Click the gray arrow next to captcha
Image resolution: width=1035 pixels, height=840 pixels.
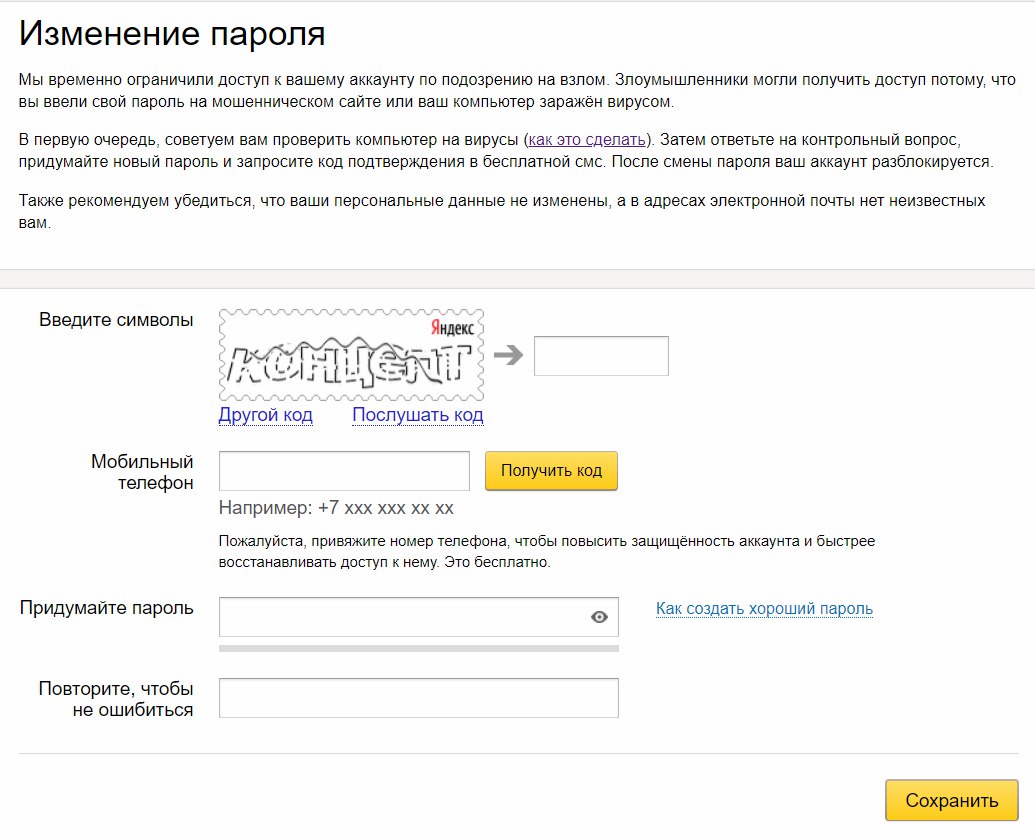(x=508, y=355)
